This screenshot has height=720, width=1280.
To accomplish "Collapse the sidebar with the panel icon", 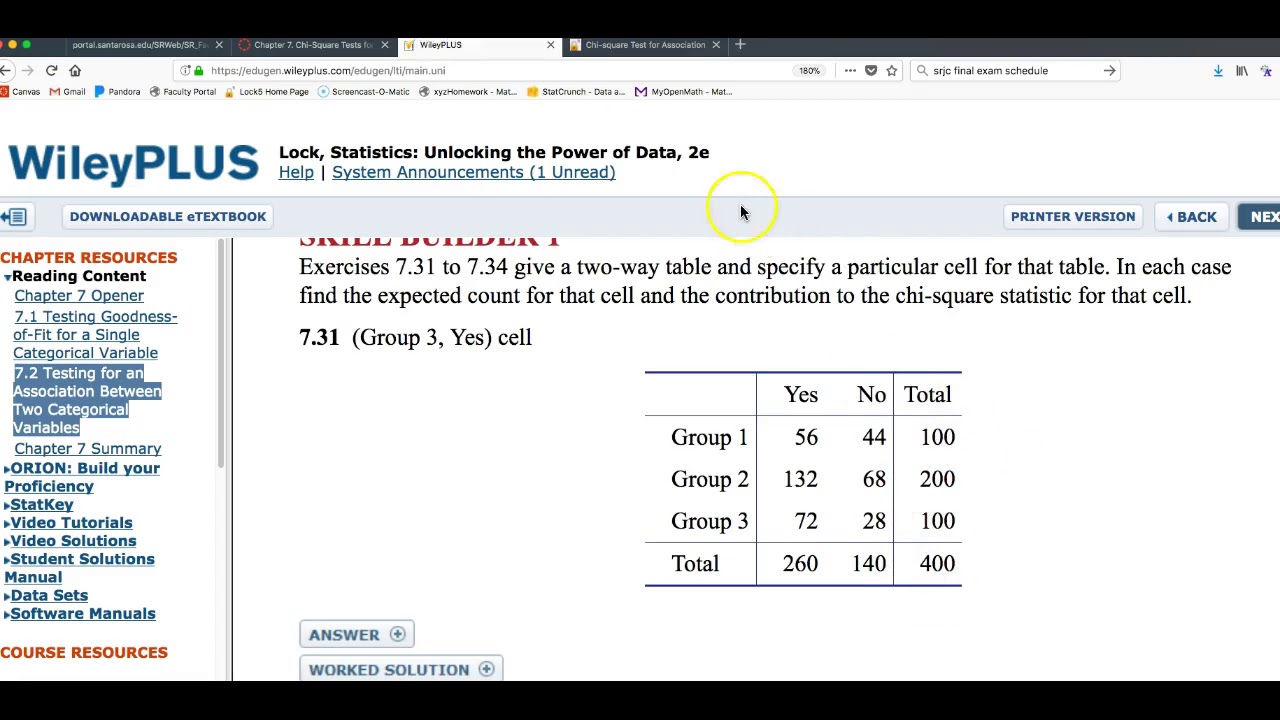I will point(15,217).
